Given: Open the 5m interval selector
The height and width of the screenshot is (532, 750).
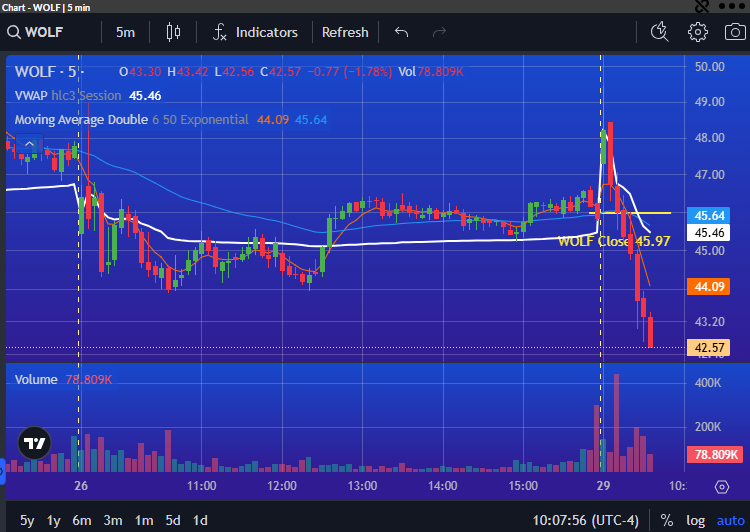Looking at the screenshot, I should (x=125, y=33).
